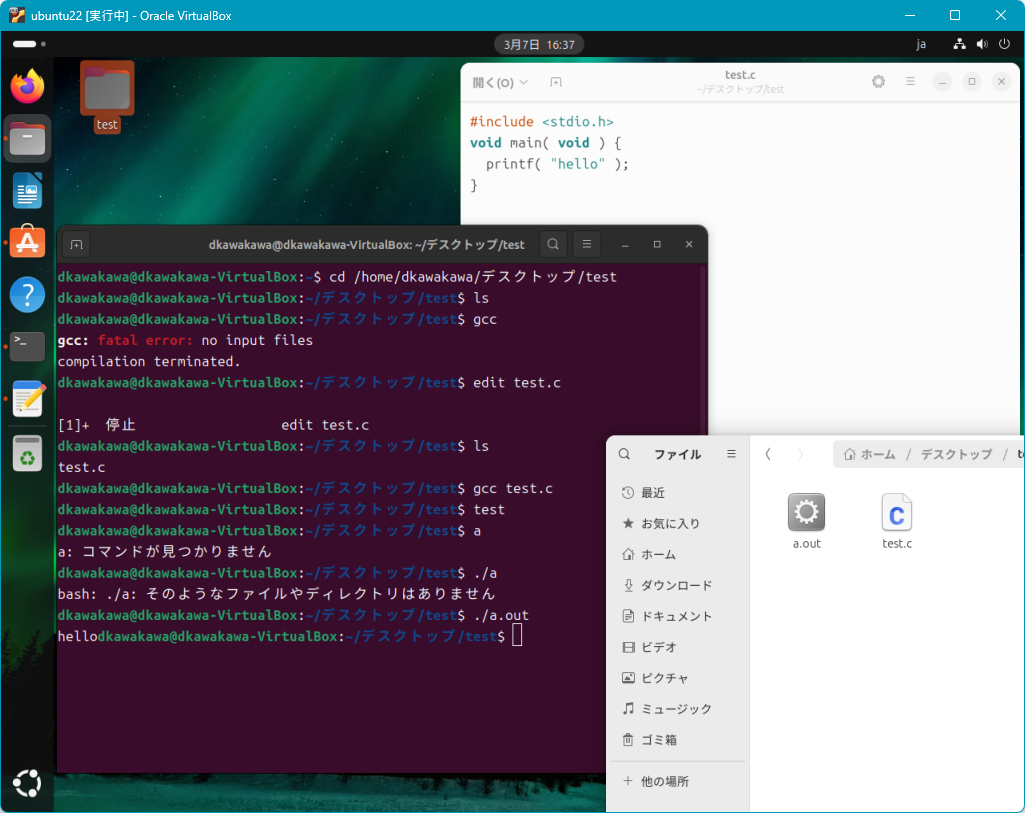Click the Help question mark icon
The height and width of the screenshot is (813, 1025).
coord(27,295)
